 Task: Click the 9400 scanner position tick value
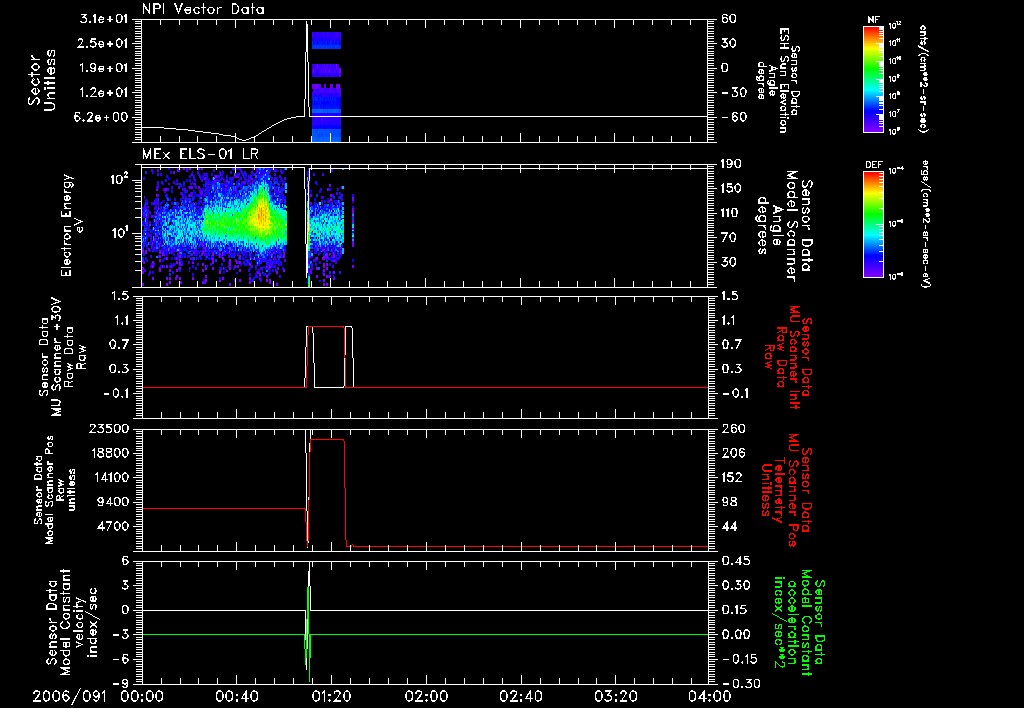point(114,502)
